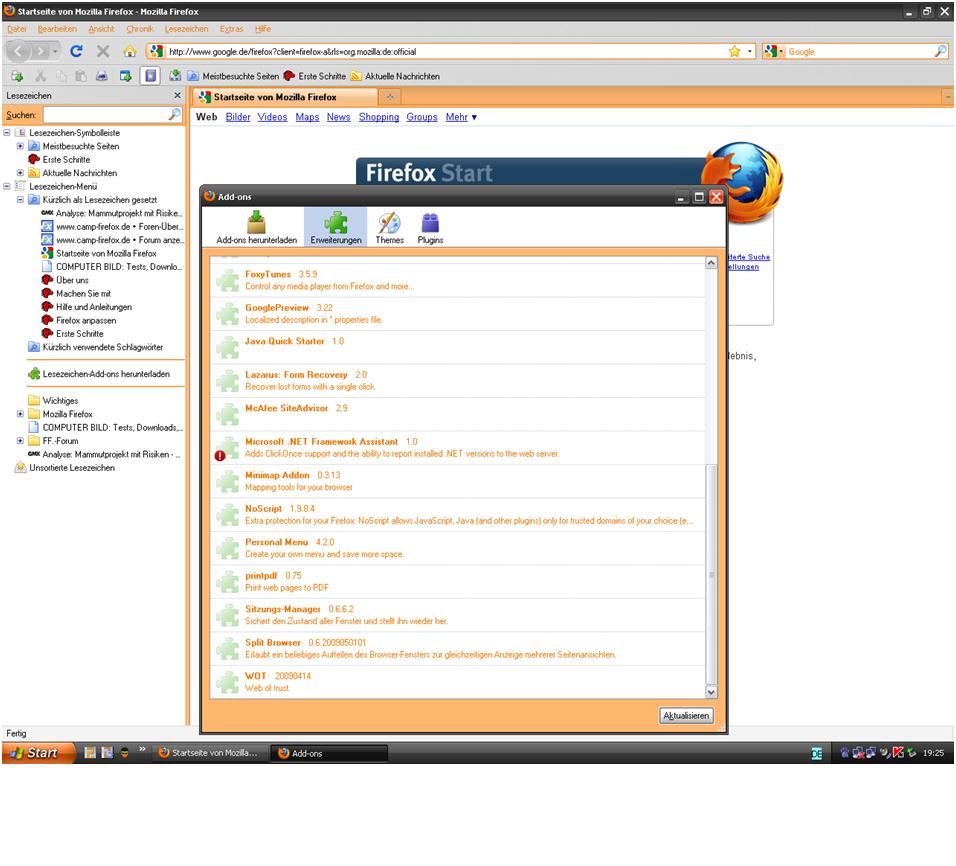Open the Shopping link on Google page
956x866 pixels.
pyautogui.click(x=379, y=116)
